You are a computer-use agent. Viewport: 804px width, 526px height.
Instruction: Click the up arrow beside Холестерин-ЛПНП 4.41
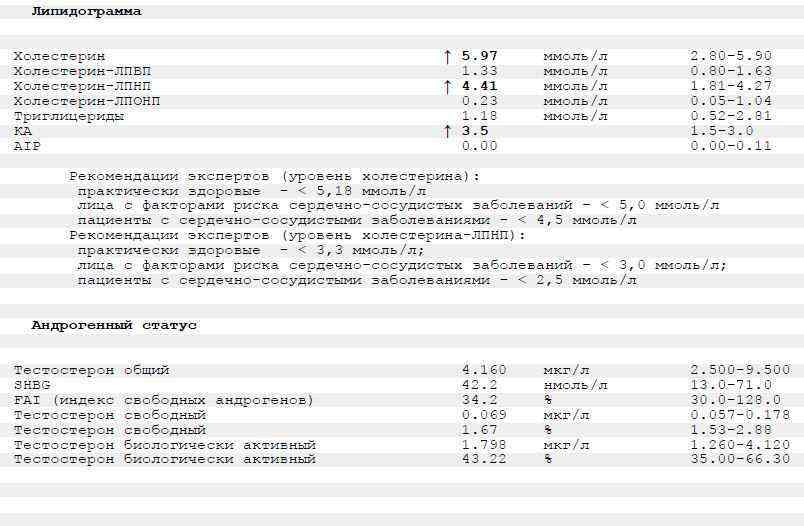tap(447, 87)
